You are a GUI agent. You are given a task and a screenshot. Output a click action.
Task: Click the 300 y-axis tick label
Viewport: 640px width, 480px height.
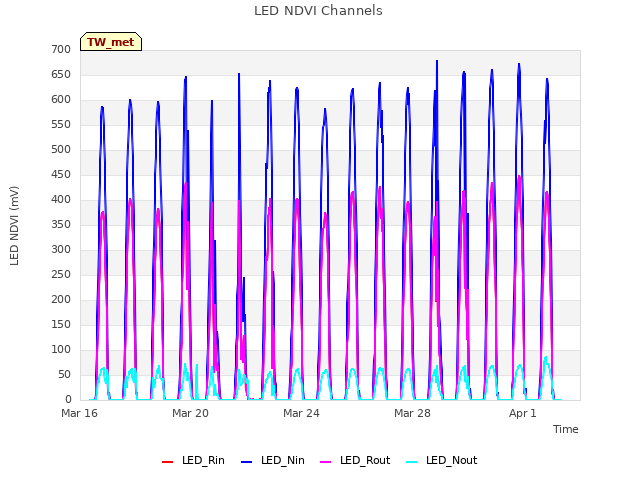[61, 249]
